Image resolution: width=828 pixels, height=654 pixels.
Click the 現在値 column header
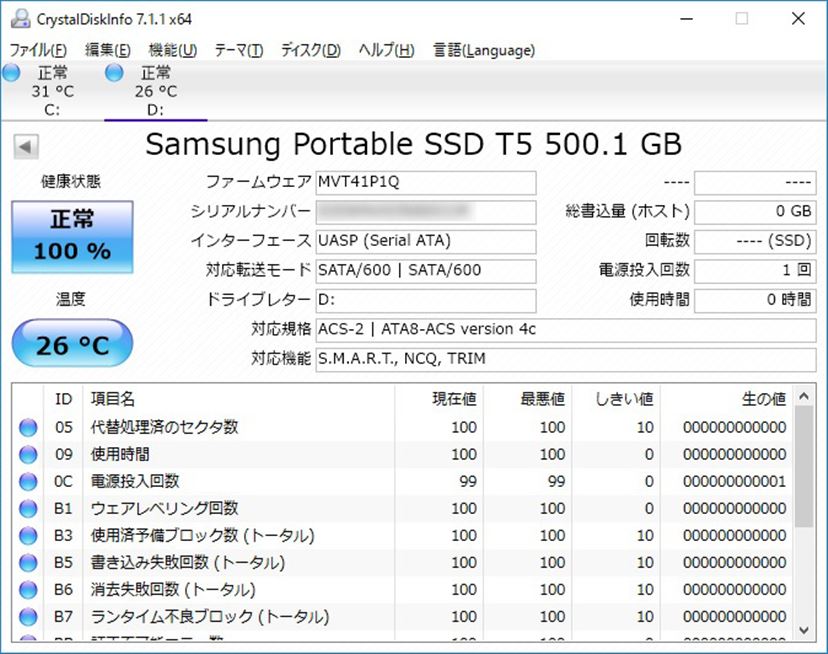(x=439, y=399)
